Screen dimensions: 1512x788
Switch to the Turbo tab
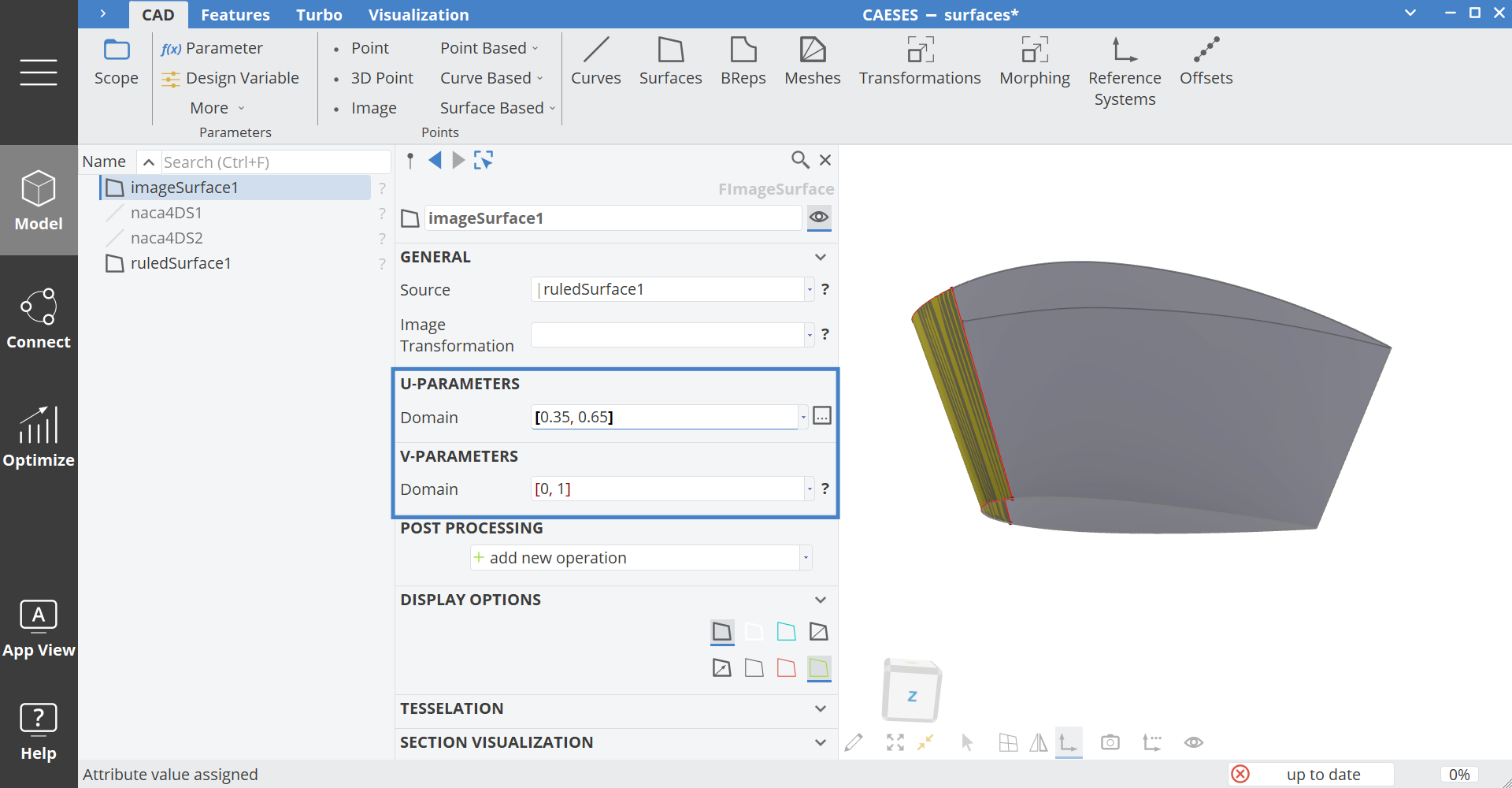(x=318, y=14)
